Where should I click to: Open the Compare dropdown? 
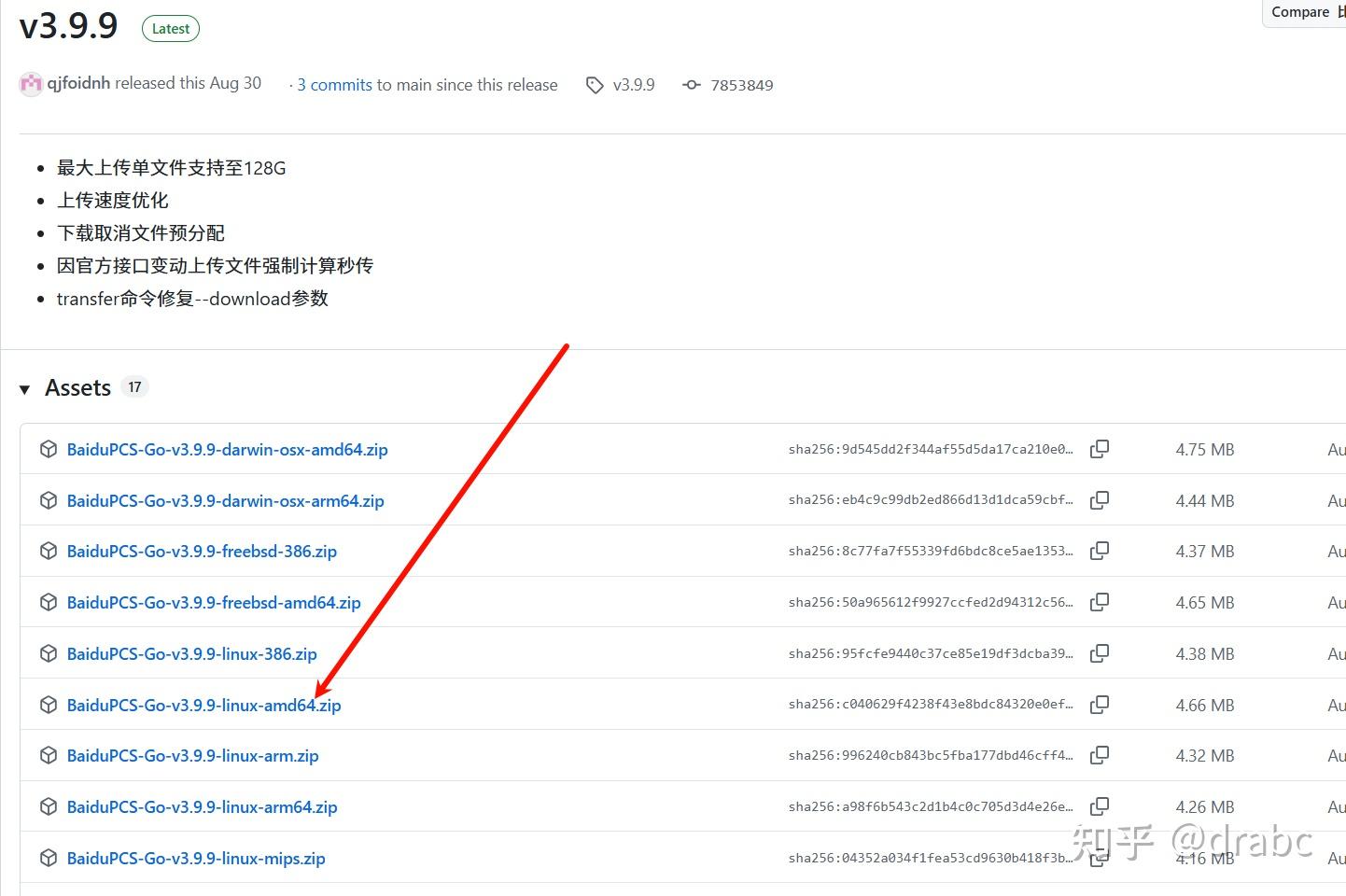tap(1302, 12)
